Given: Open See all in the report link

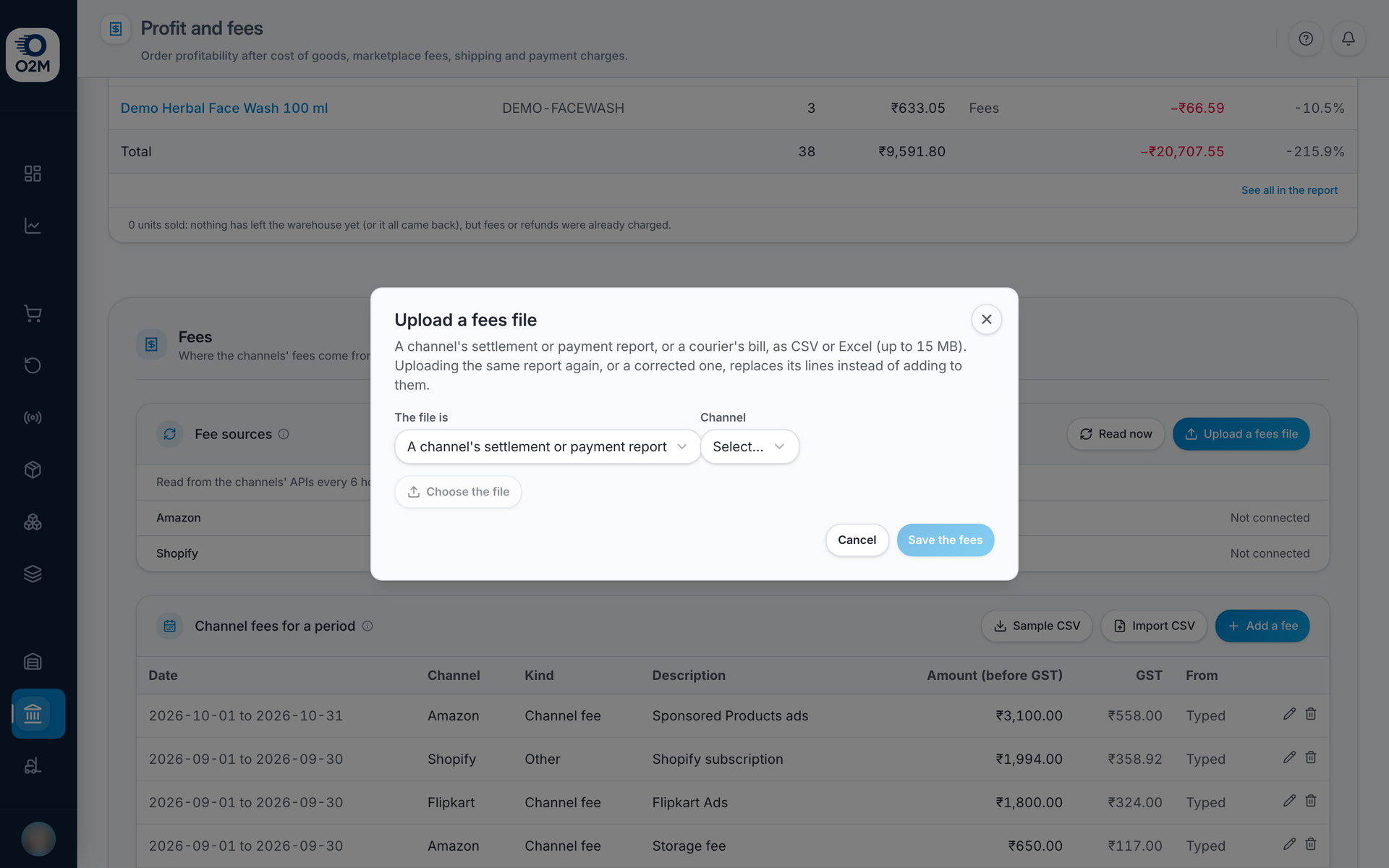Looking at the screenshot, I should (x=1289, y=190).
